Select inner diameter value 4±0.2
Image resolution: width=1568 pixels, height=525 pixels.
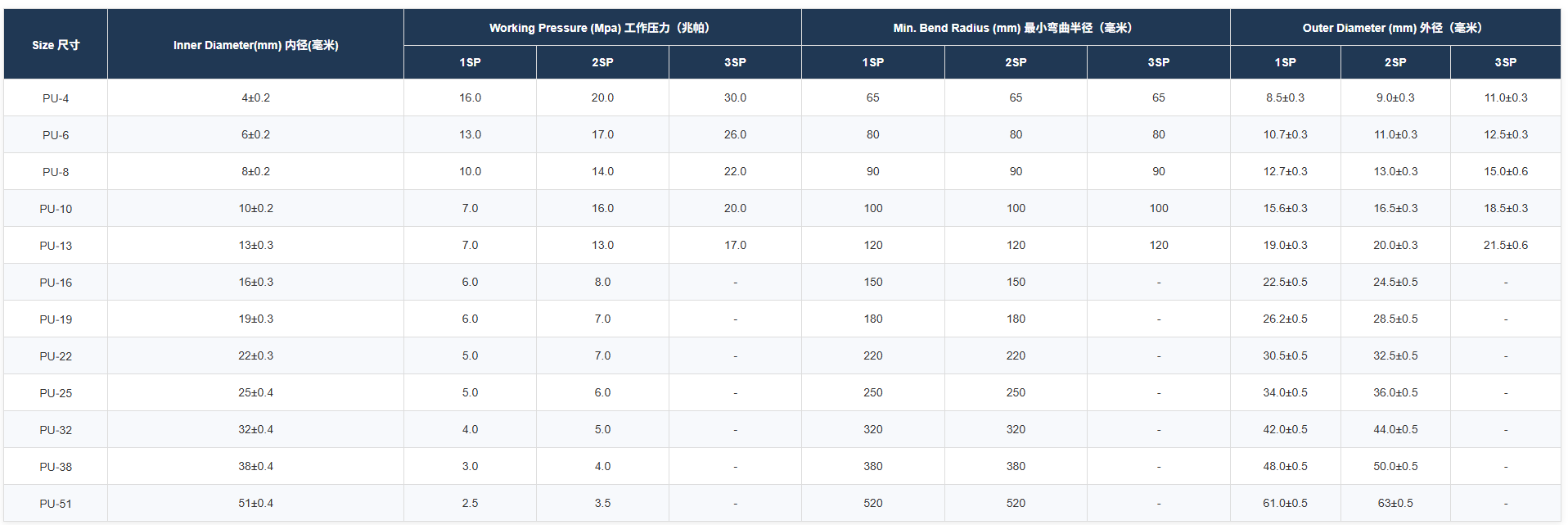click(x=255, y=97)
